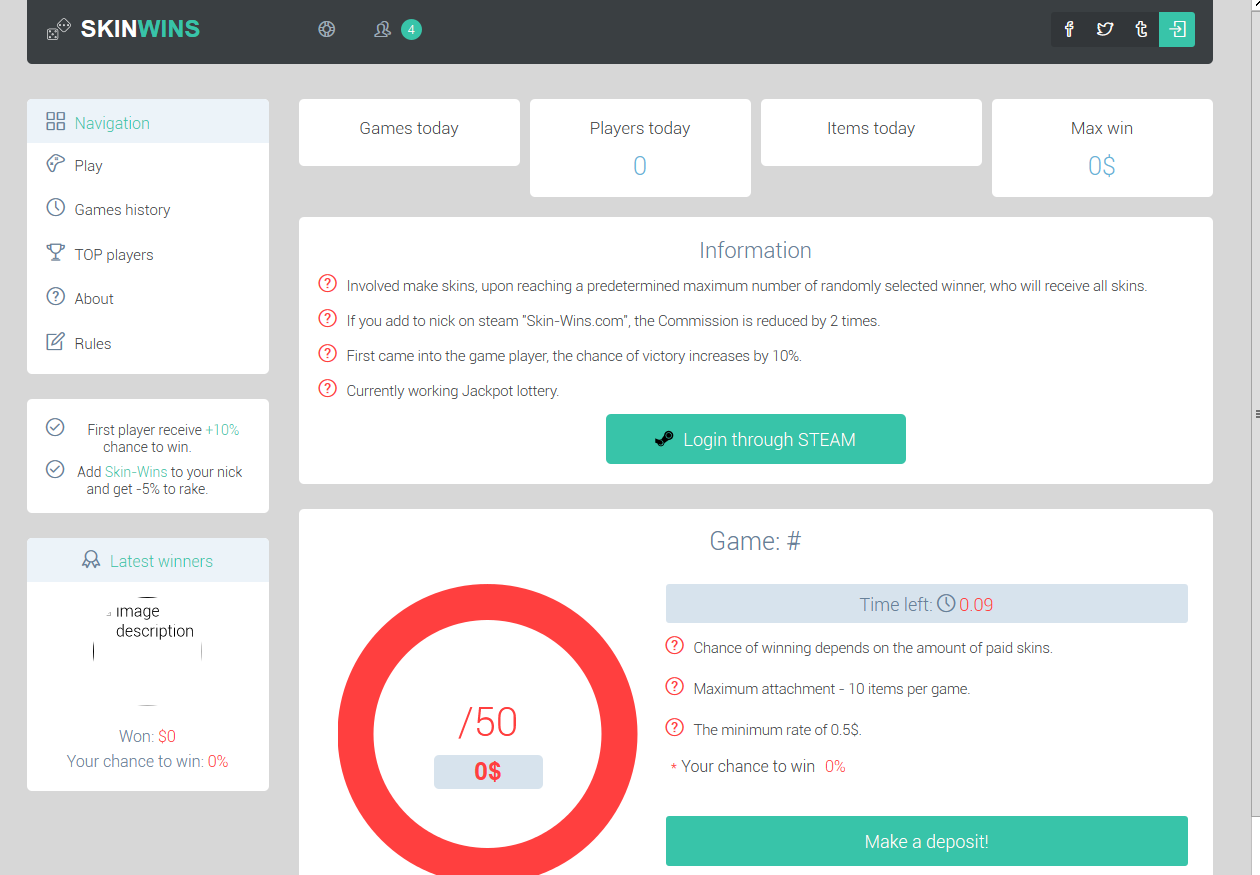This screenshot has width=1260, height=875.
Task: Click the Time left countdown bar
Action: 927,603
